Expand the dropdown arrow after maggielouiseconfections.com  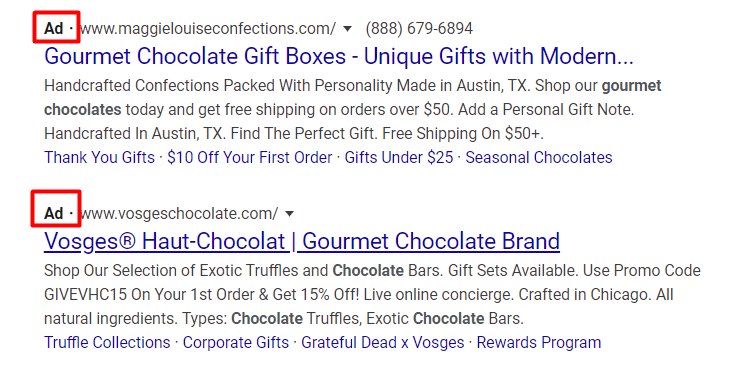point(347,29)
